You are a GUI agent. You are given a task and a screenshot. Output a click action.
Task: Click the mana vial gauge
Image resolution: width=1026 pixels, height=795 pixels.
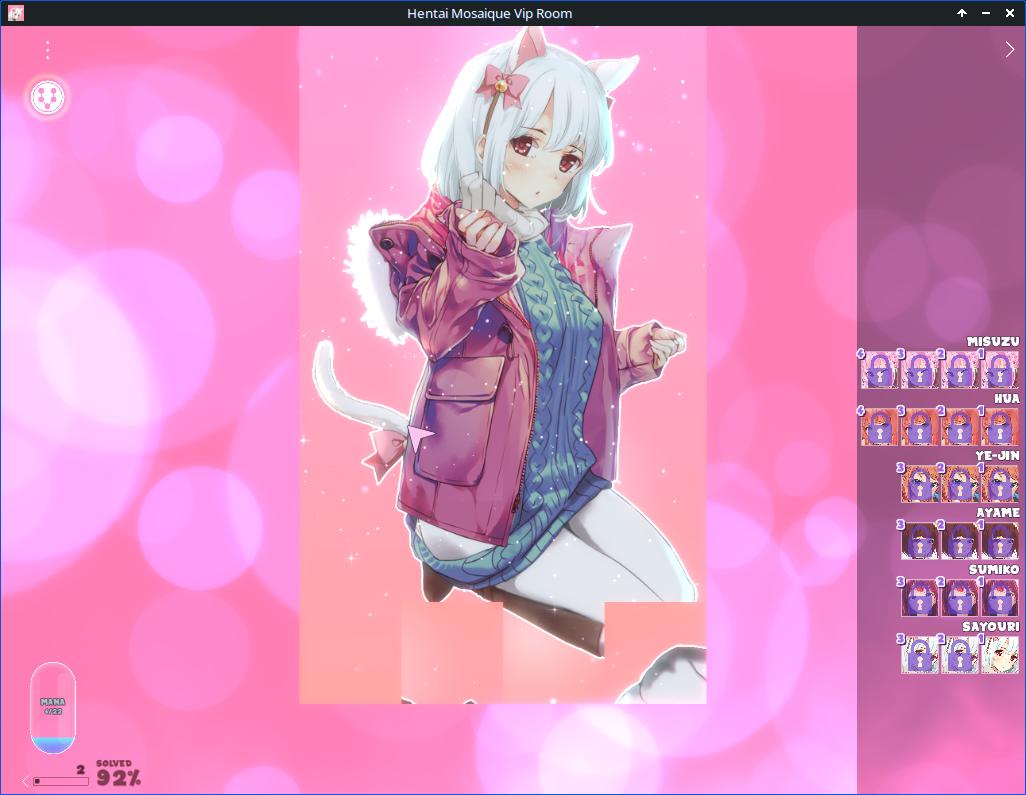pyautogui.click(x=53, y=708)
